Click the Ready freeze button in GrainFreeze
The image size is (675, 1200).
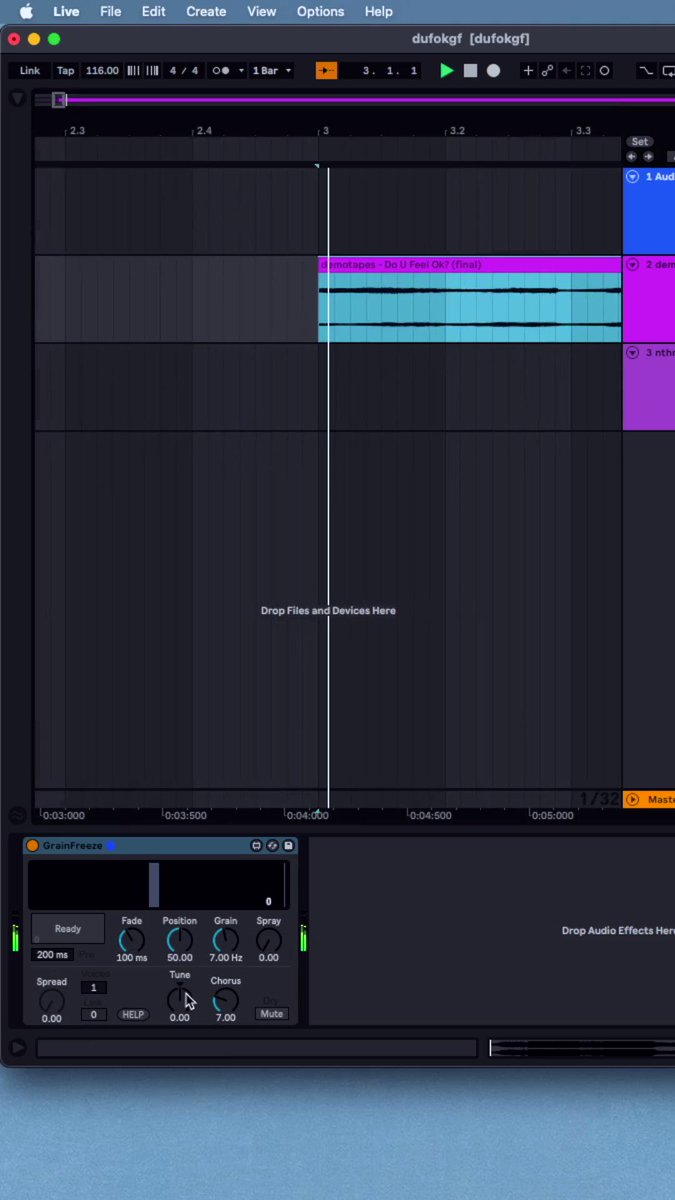[67, 929]
